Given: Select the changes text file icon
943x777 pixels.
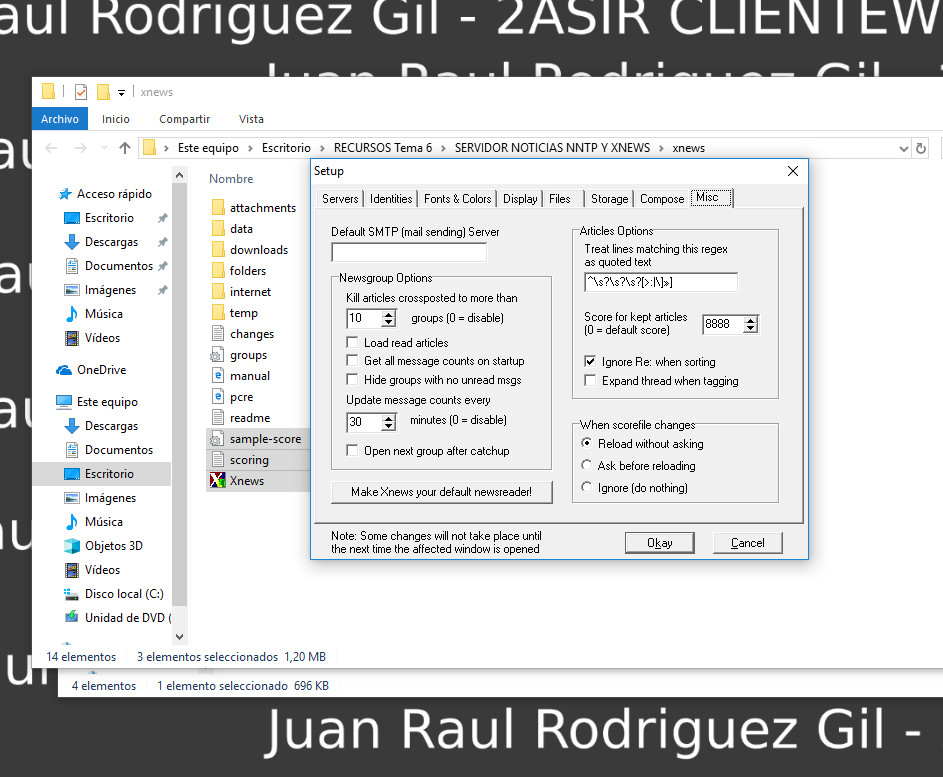Looking at the screenshot, I should pos(218,333).
